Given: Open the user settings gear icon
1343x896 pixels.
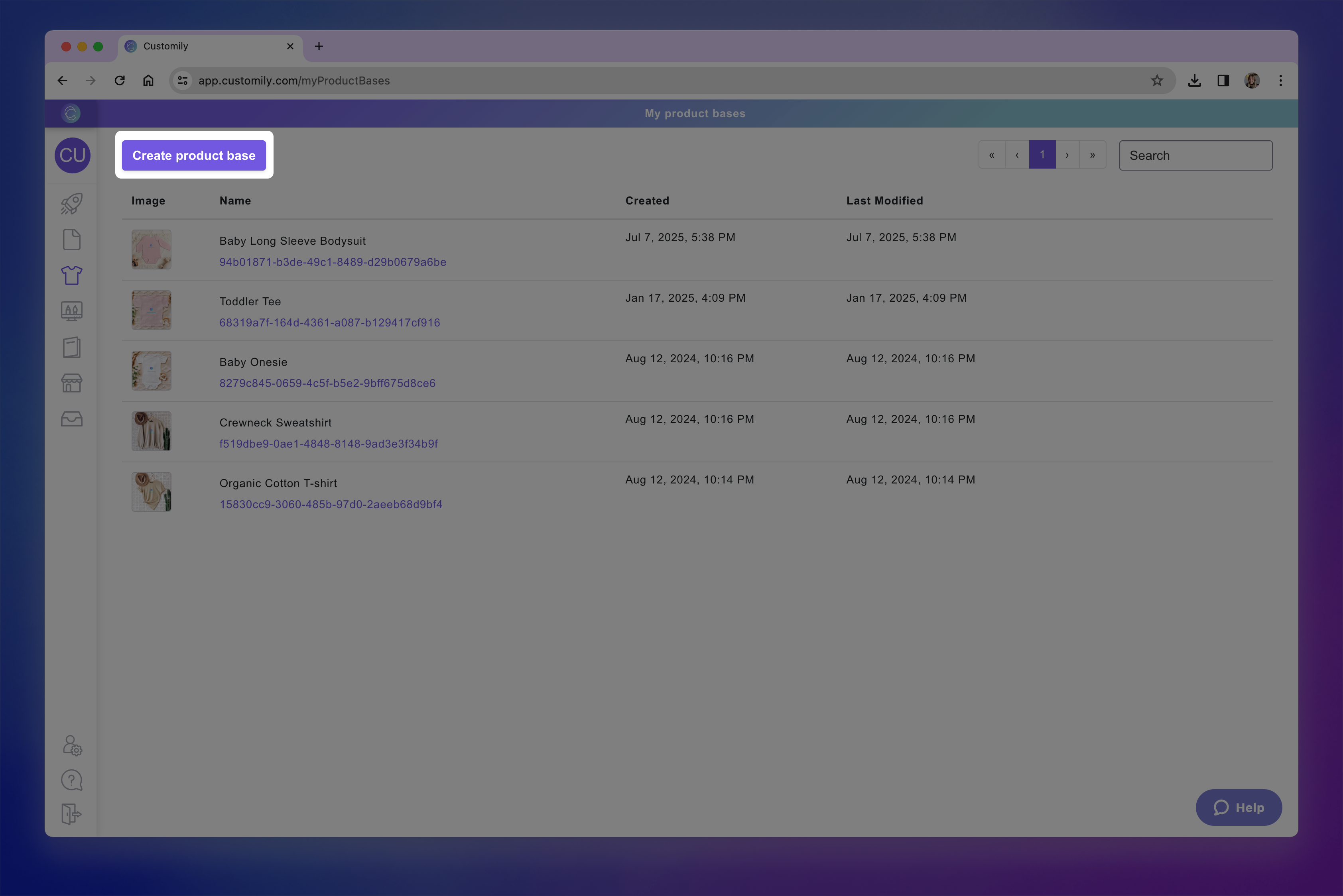Looking at the screenshot, I should click(x=72, y=745).
